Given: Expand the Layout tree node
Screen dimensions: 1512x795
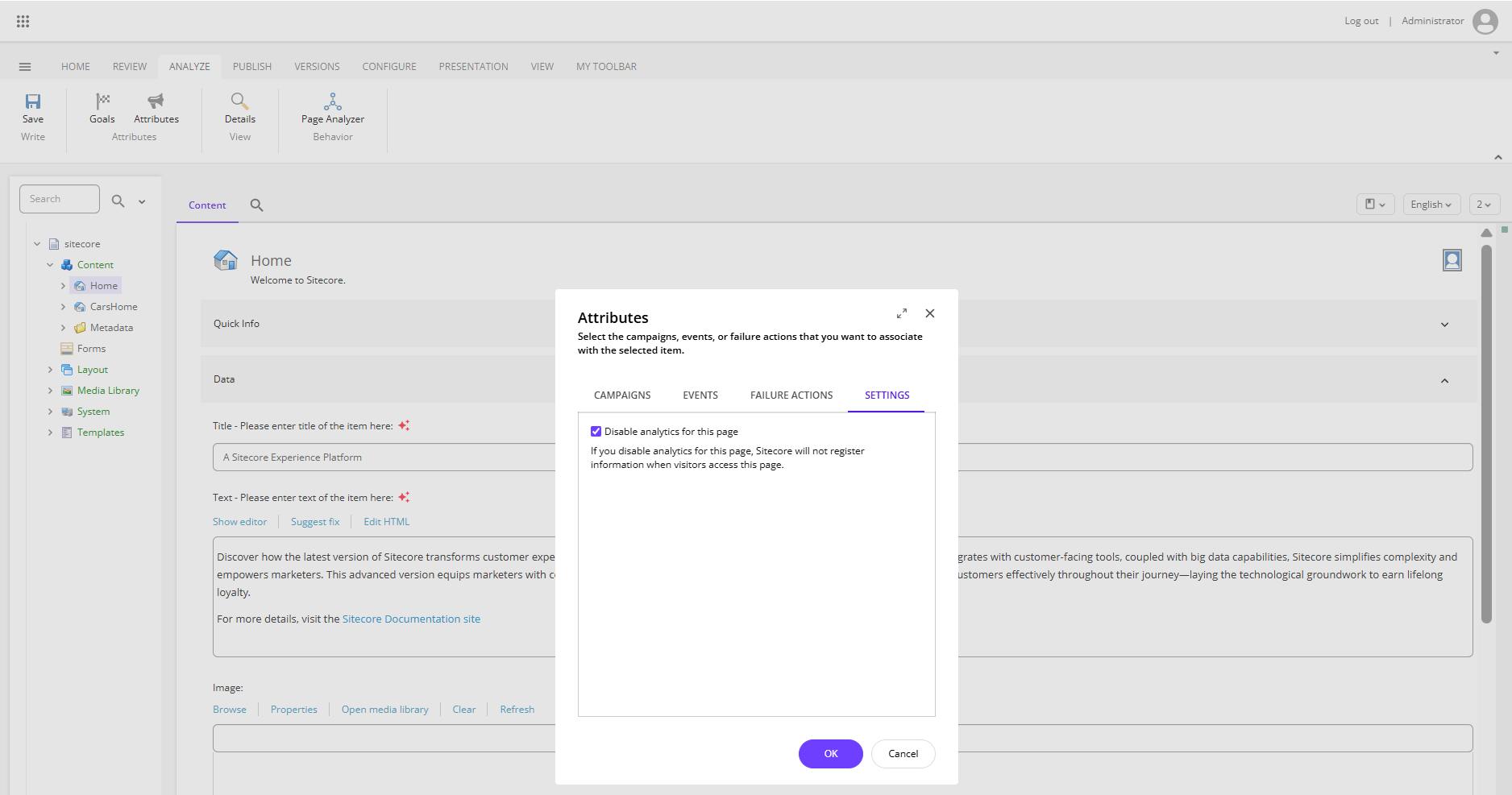Looking at the screenshot, I should (50, 370).
